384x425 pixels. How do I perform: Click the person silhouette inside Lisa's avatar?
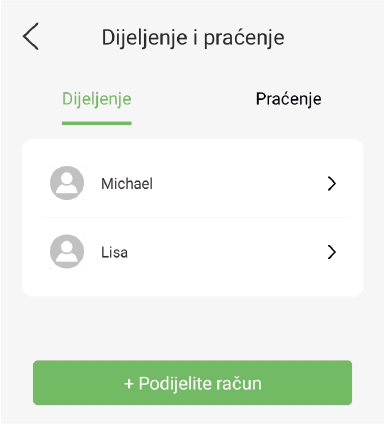(67, 252)
